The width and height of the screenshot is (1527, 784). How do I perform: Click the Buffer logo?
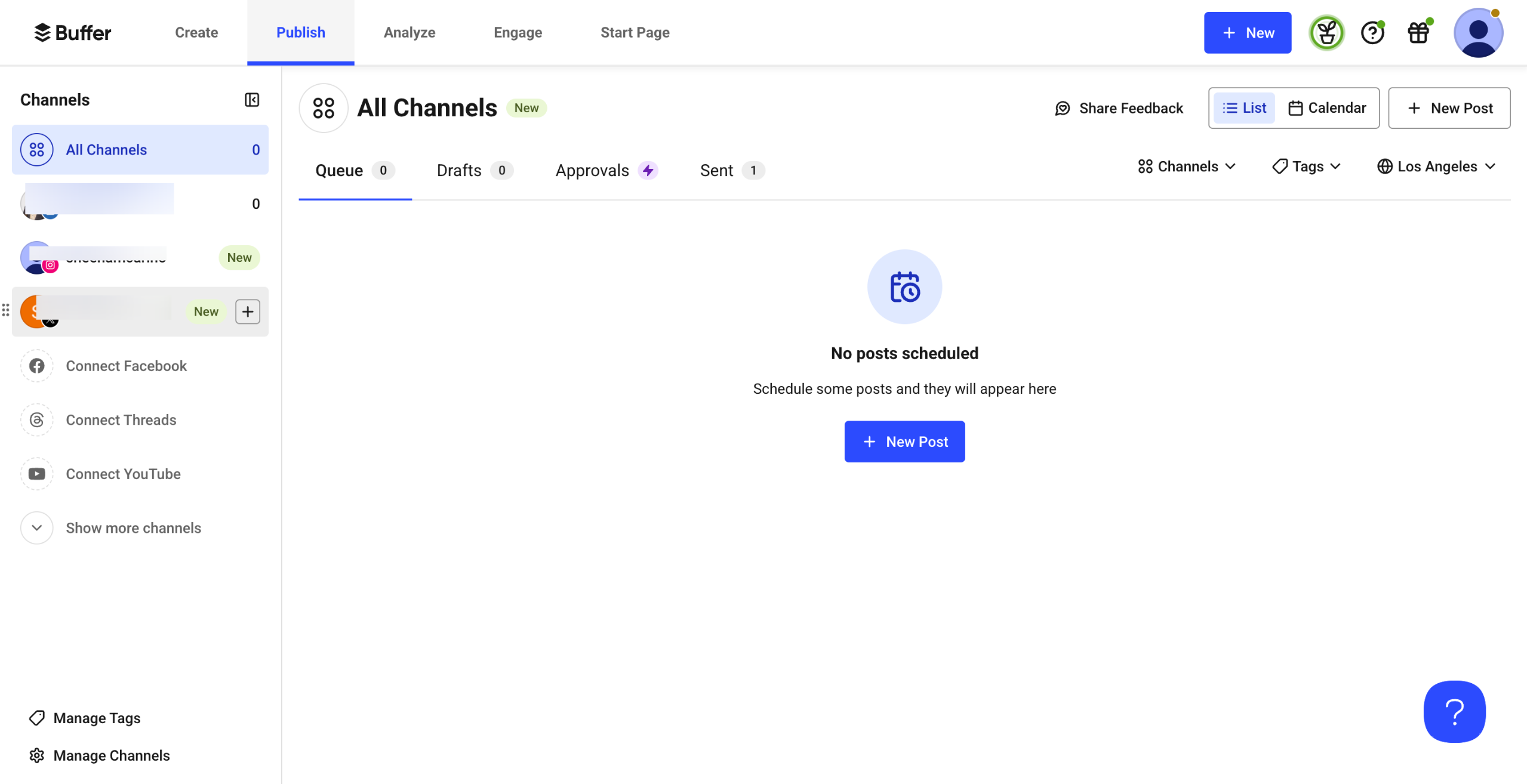tap(73, 33)
